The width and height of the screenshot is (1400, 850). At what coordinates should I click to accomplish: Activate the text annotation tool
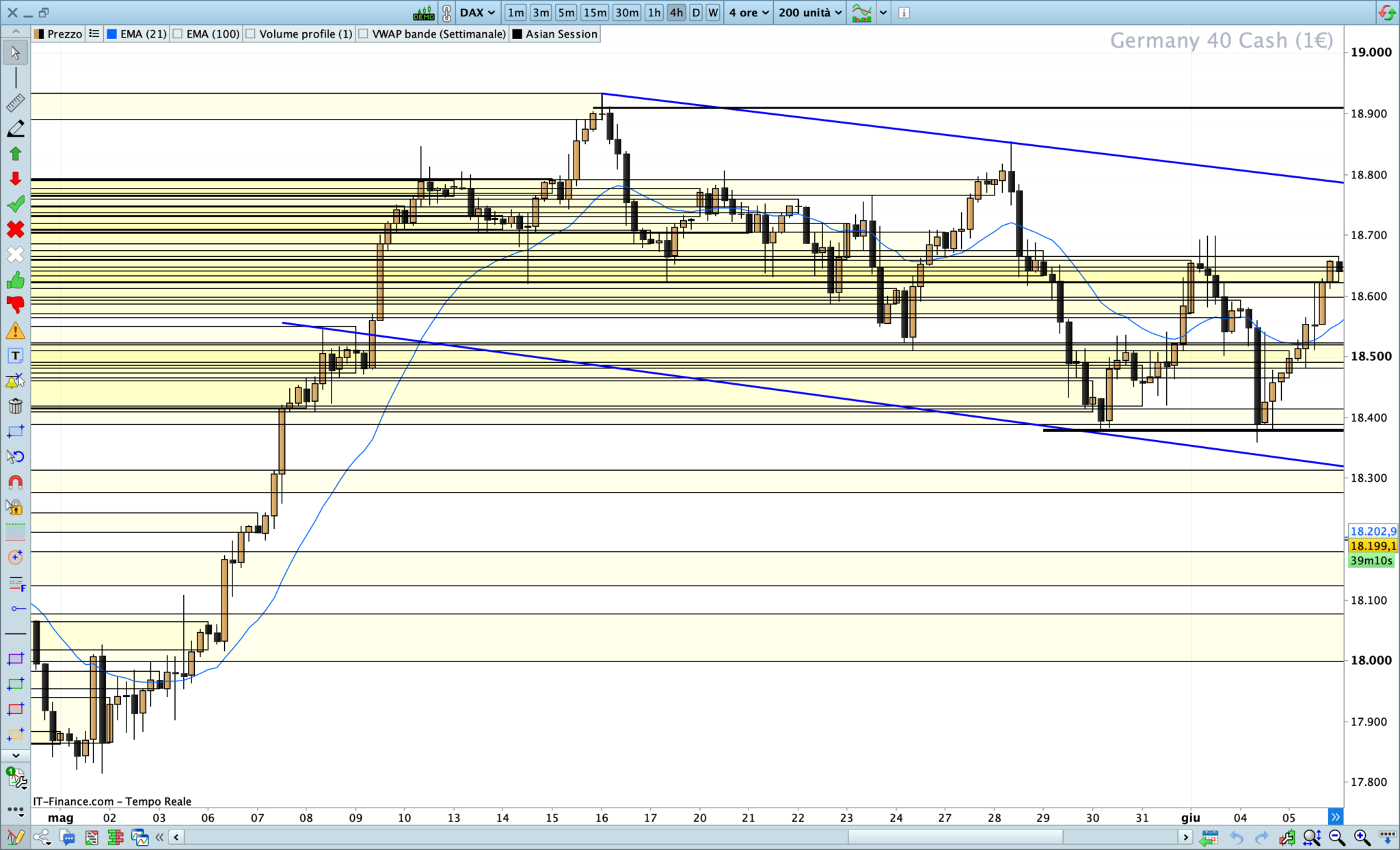click(x=15, y=356)
